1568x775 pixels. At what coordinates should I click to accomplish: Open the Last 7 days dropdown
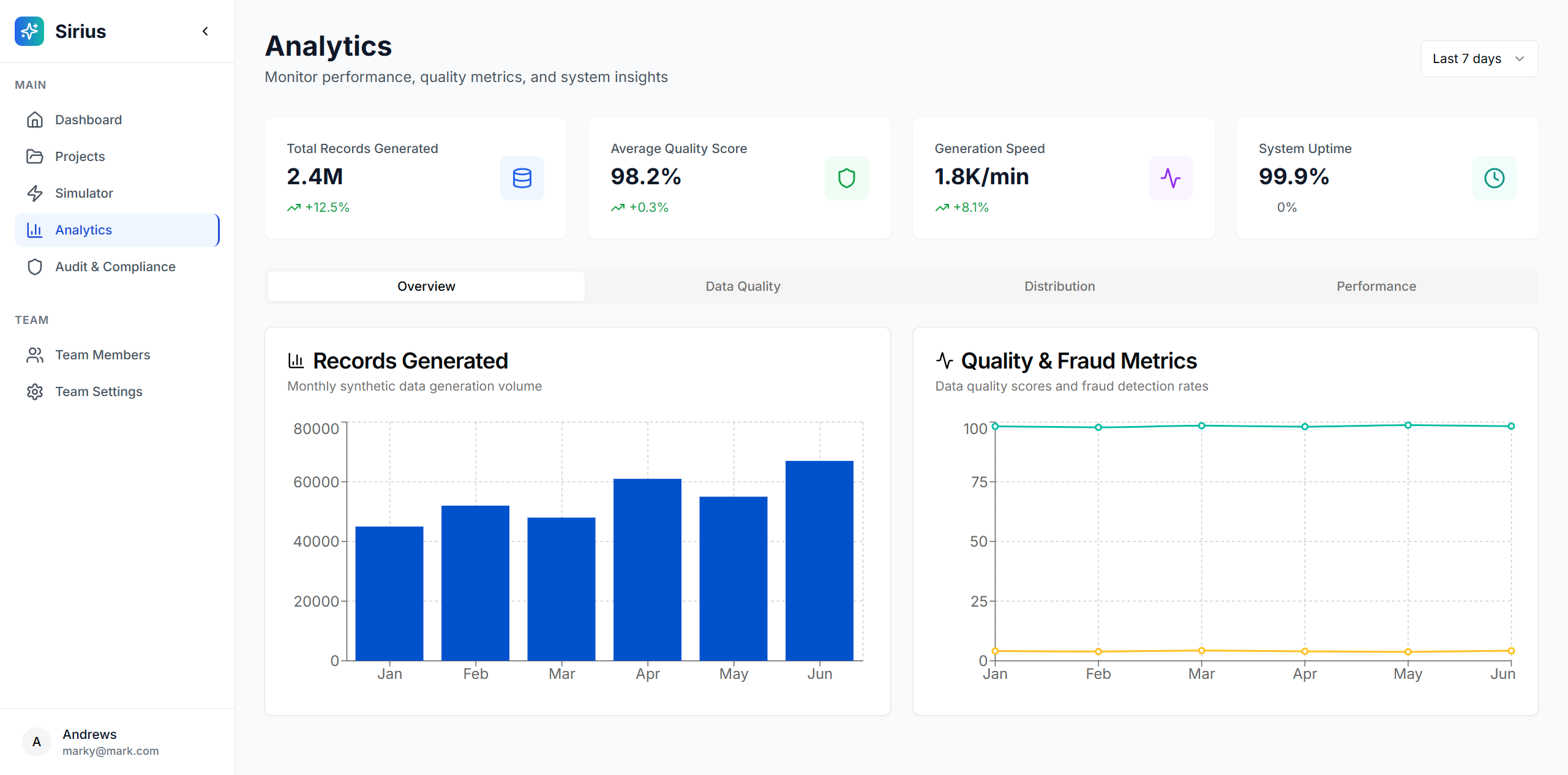coord(1479,59)
